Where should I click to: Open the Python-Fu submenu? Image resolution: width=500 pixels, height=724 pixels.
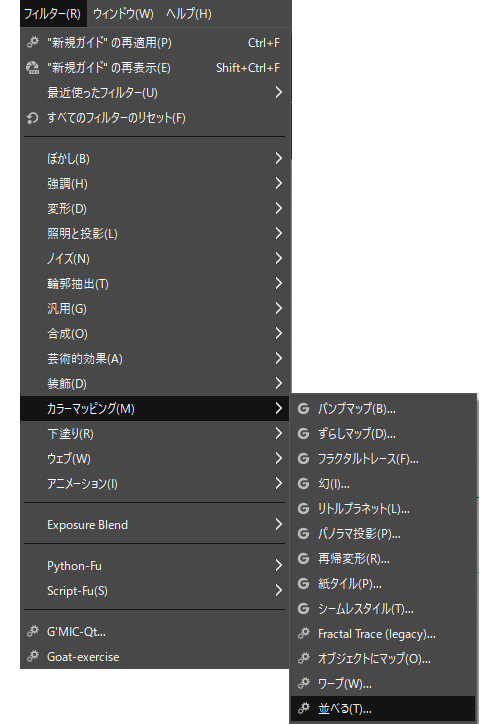coord(154,566)
